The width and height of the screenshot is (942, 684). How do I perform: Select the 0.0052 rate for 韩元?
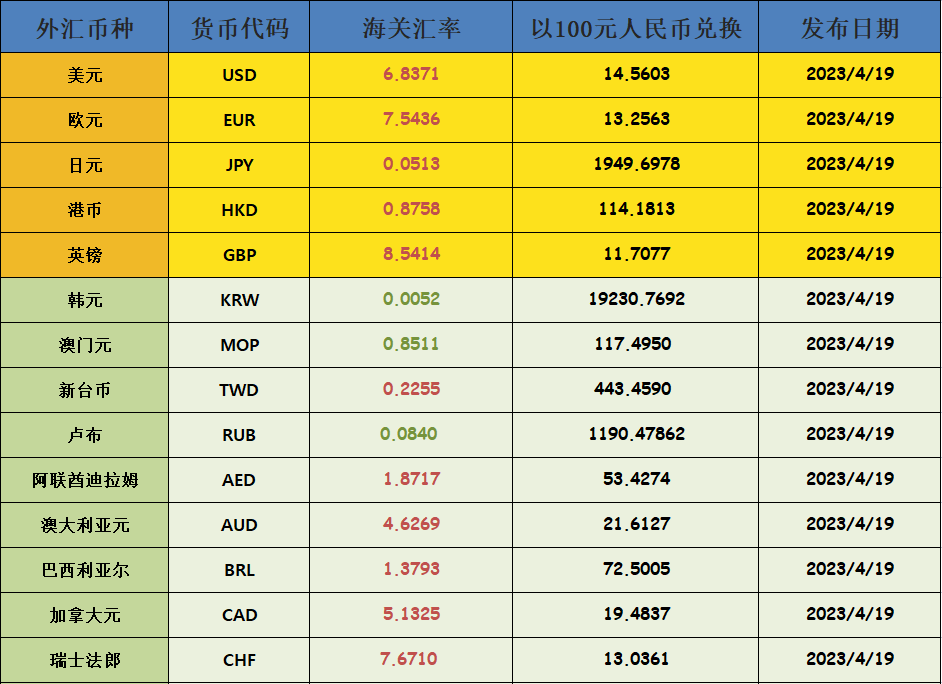(x=411, y=299)
